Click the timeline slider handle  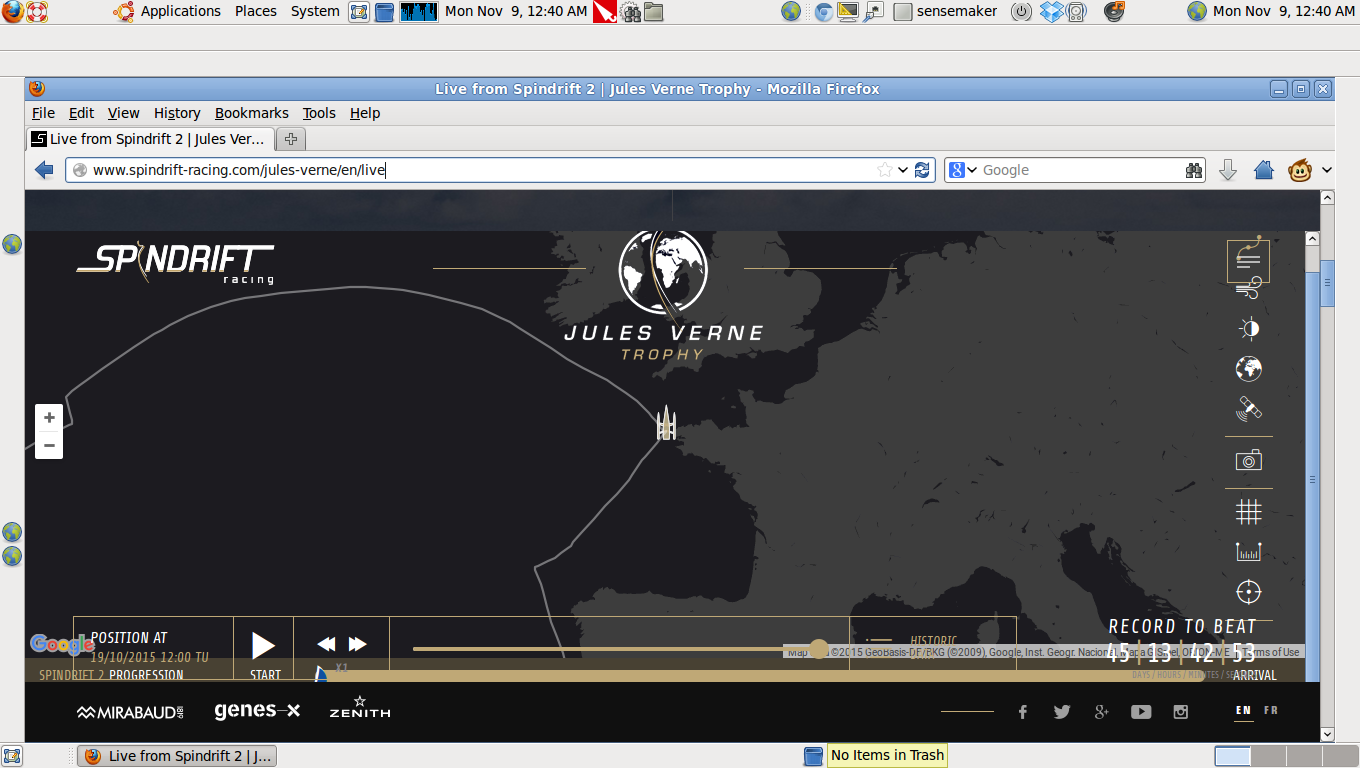click(x=819, y=649)
